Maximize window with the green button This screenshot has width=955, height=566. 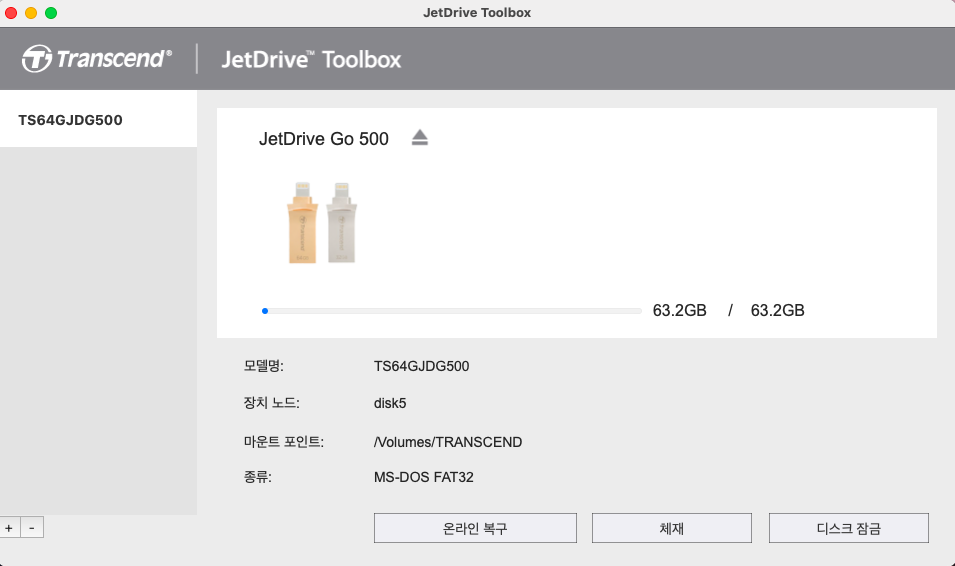tap(51, 13)
